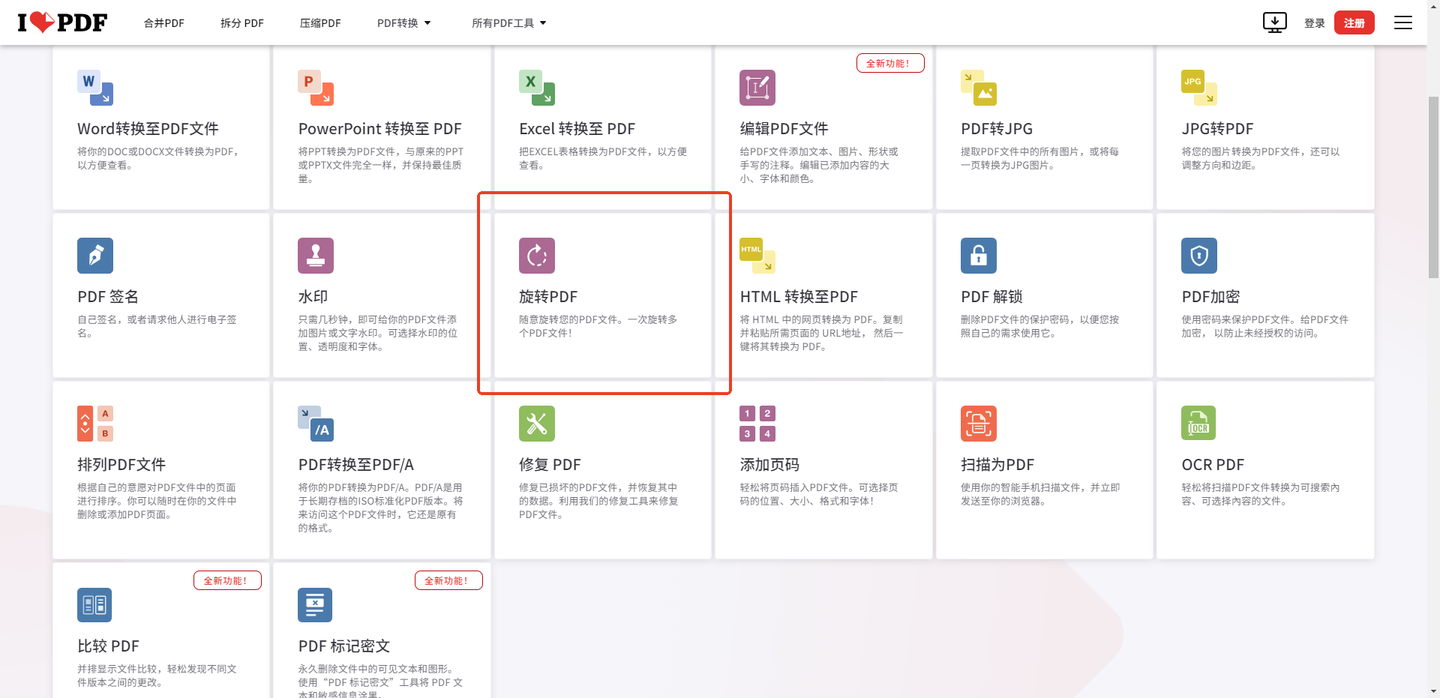The image size is (1440, 698).
Task: Choose the PDF加密 title
Action: tap(1211, 297)
